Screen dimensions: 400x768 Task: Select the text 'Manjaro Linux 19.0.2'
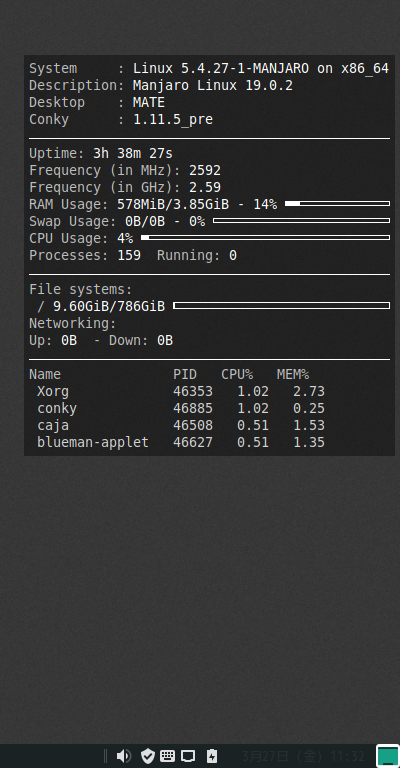213,86
